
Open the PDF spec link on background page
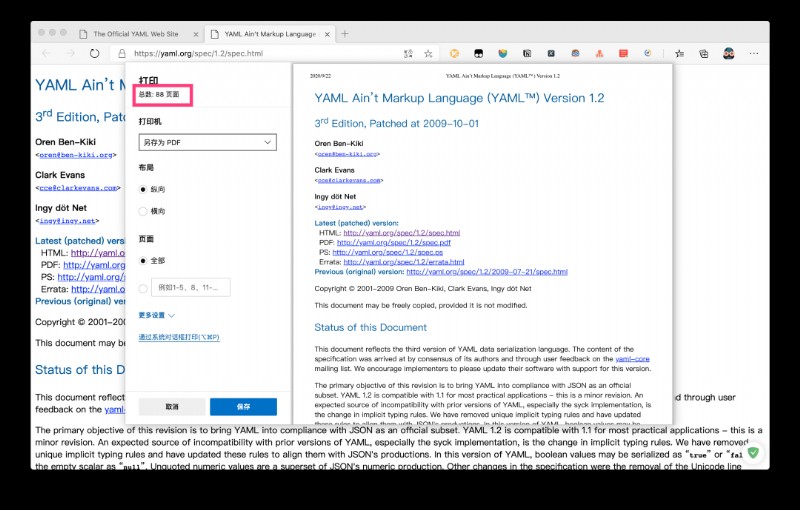pyautogui.click(x=94, y=265)
